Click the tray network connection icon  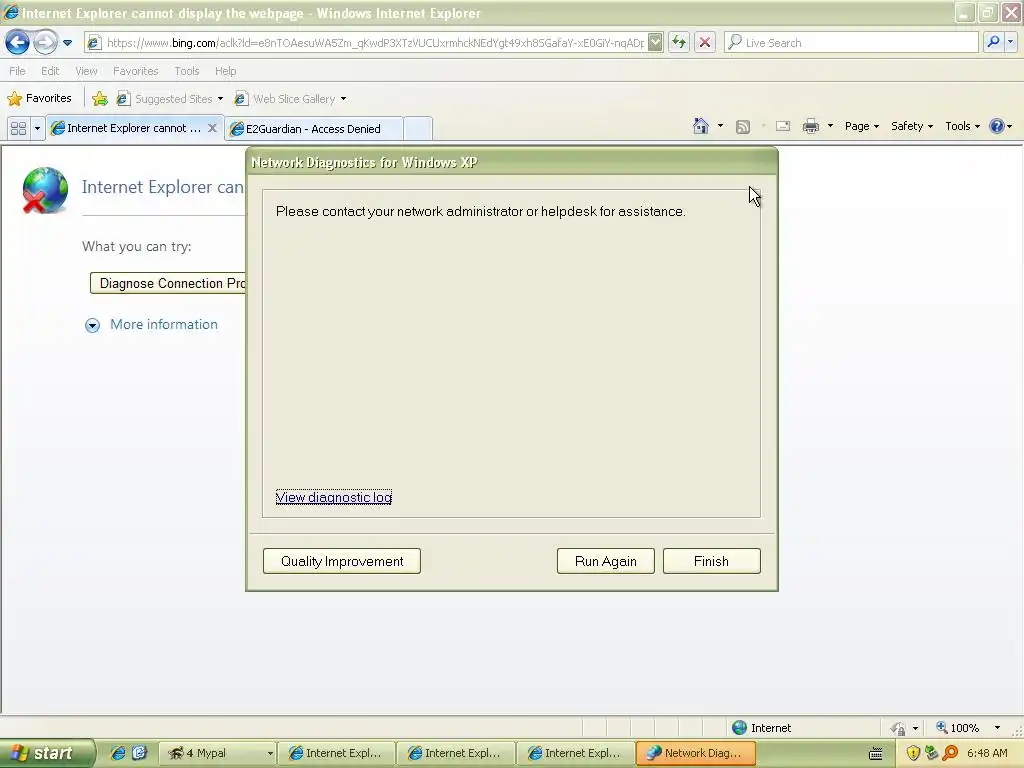coord(931,753)
